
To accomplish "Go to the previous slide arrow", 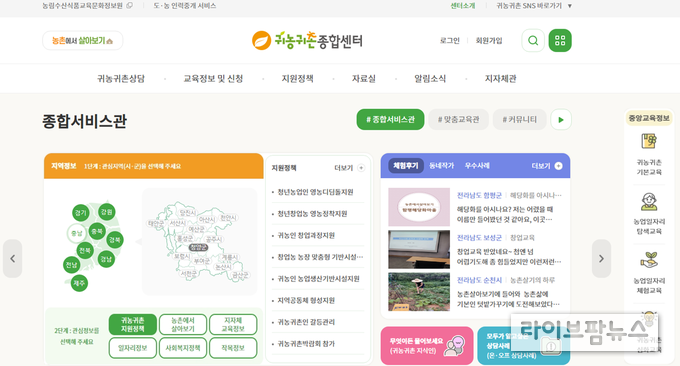I will click(x=13, y=258).
